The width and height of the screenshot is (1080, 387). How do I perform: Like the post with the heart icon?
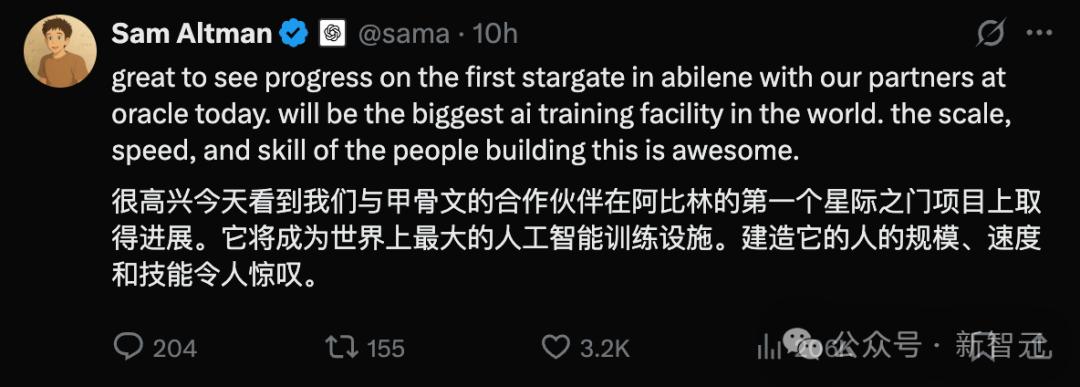click(x=555, y=348)
